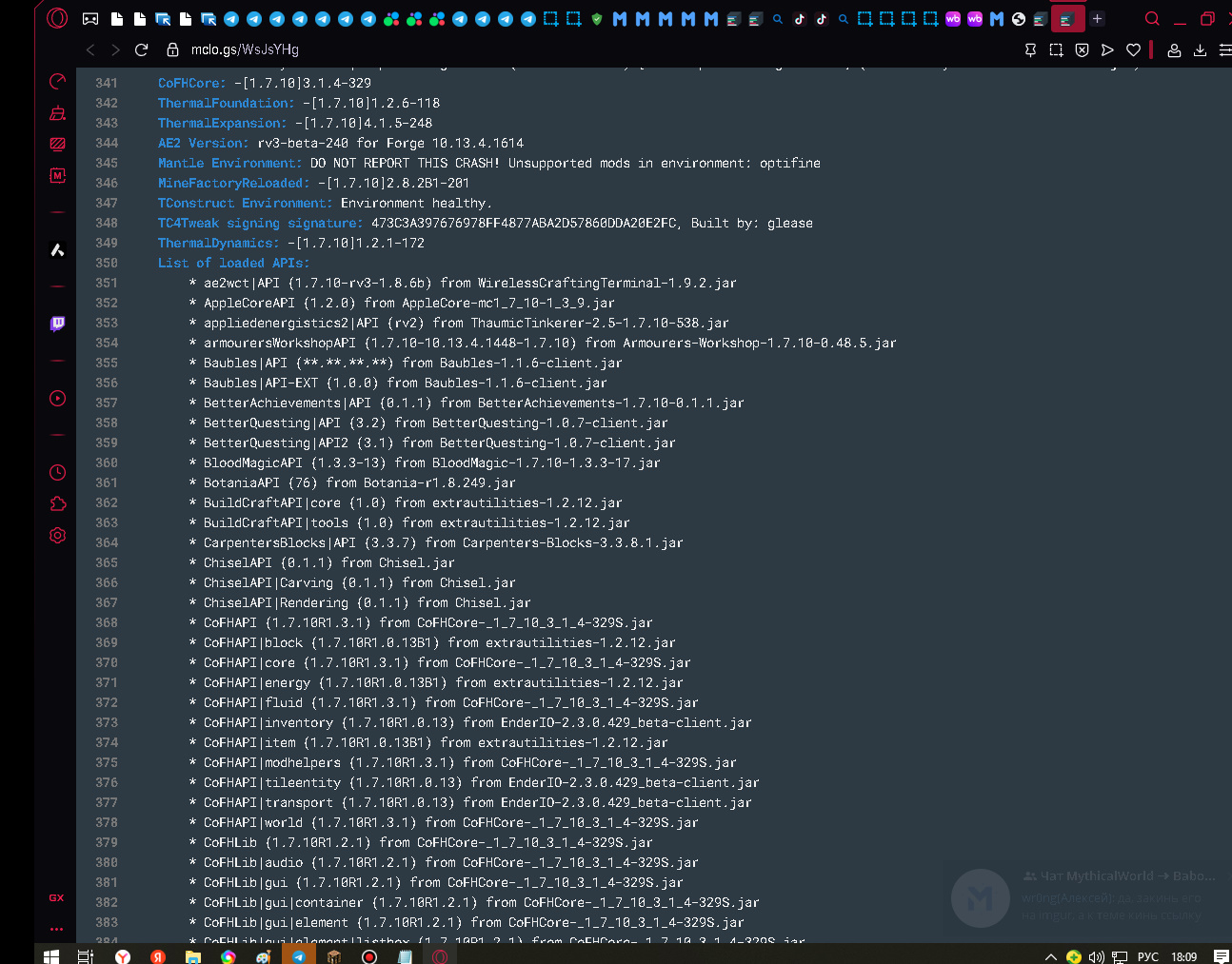The image size is (1232, 964).
Task: Send page via the arrow icon
Action: point(1107,49)
